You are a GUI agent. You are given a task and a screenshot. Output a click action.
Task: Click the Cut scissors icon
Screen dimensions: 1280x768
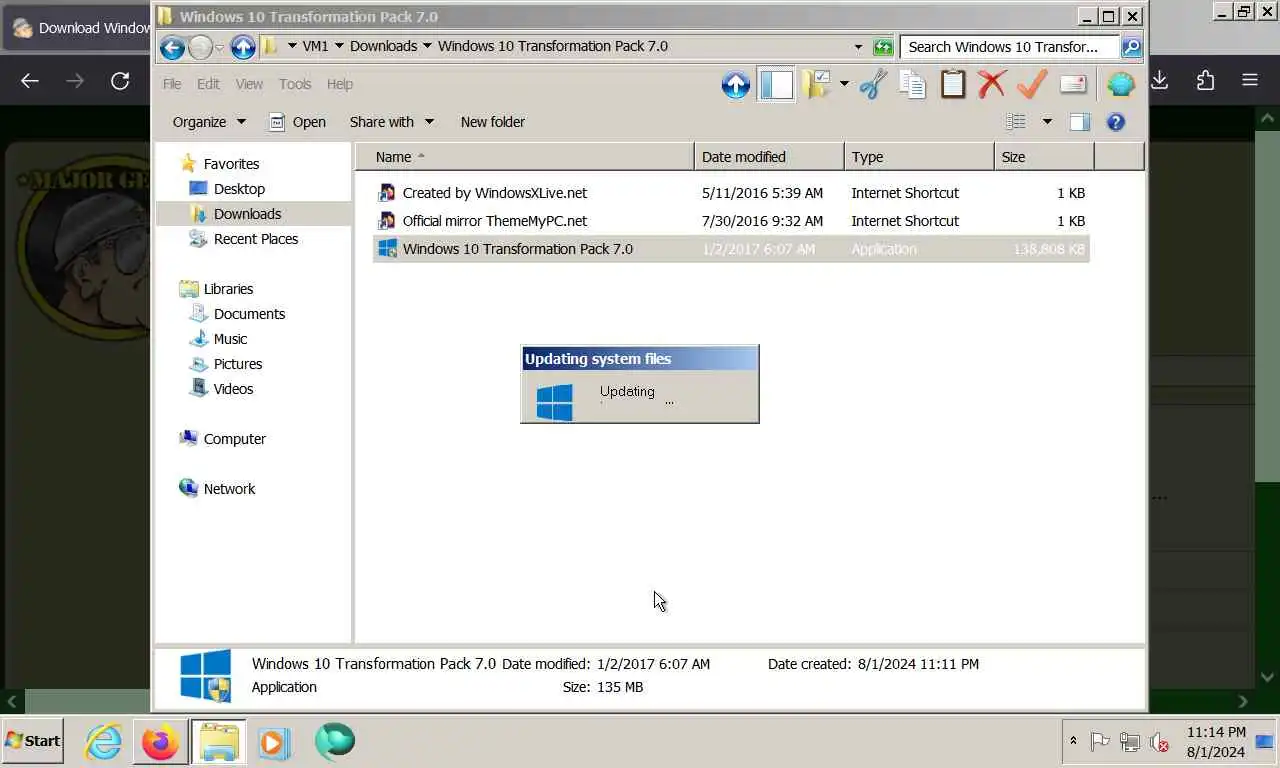[873, 85]
